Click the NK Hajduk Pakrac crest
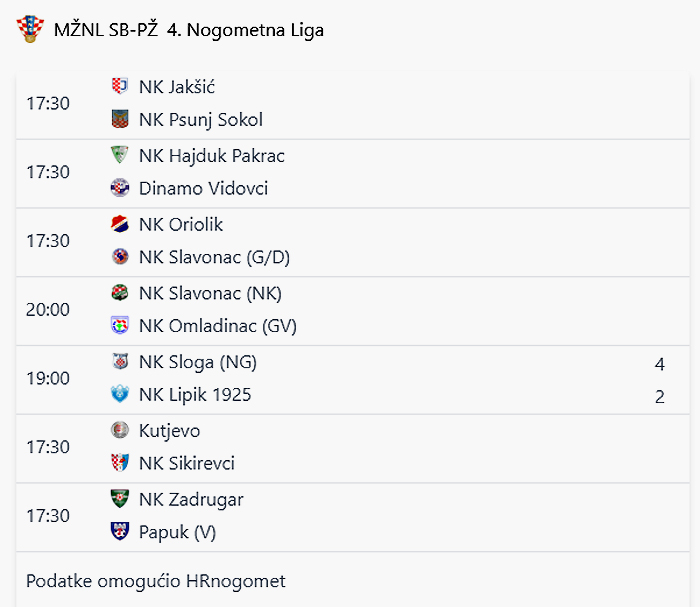 click(x=120, y=155)
